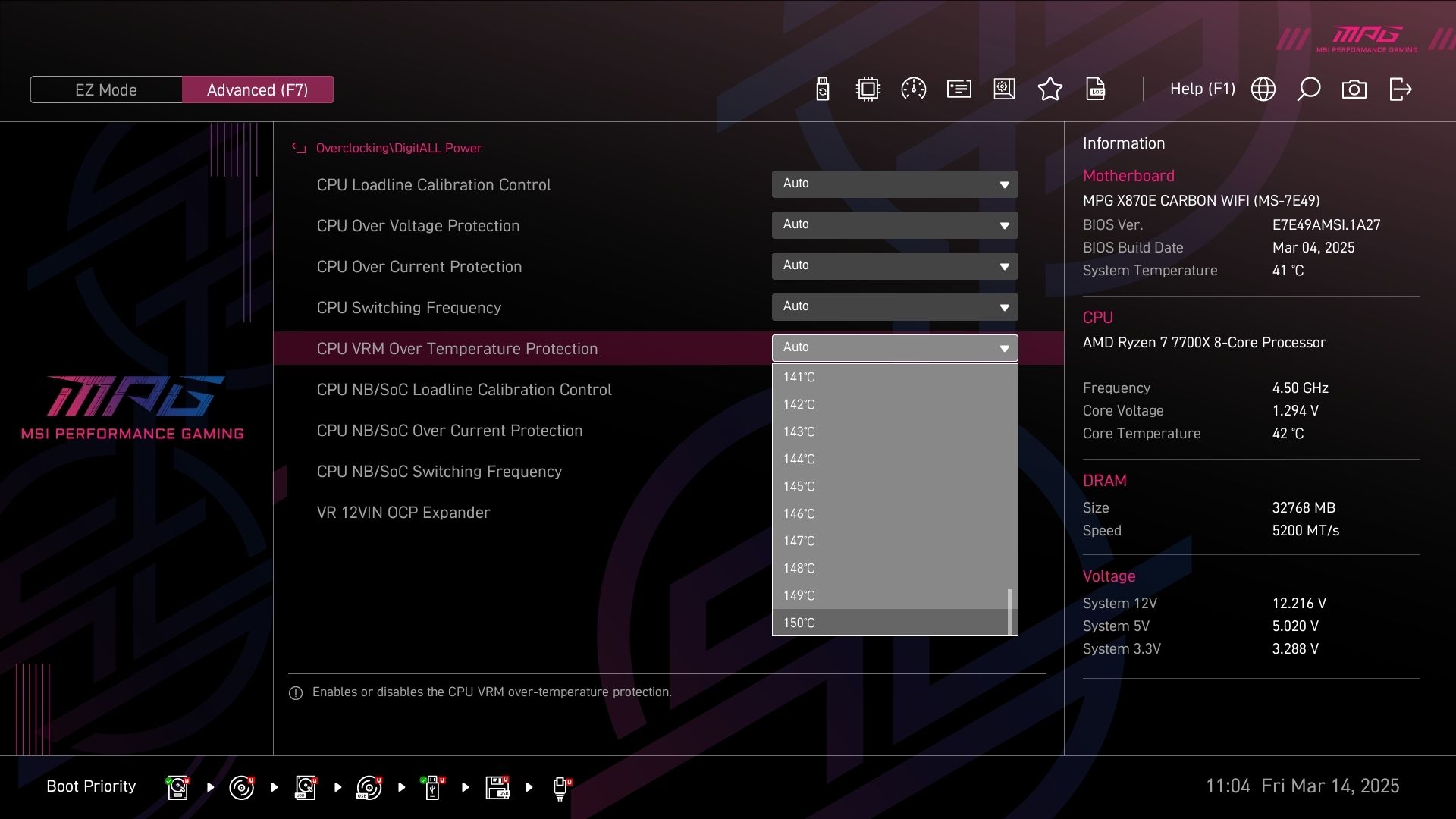Click the star favorites icon

[1050, 89]
